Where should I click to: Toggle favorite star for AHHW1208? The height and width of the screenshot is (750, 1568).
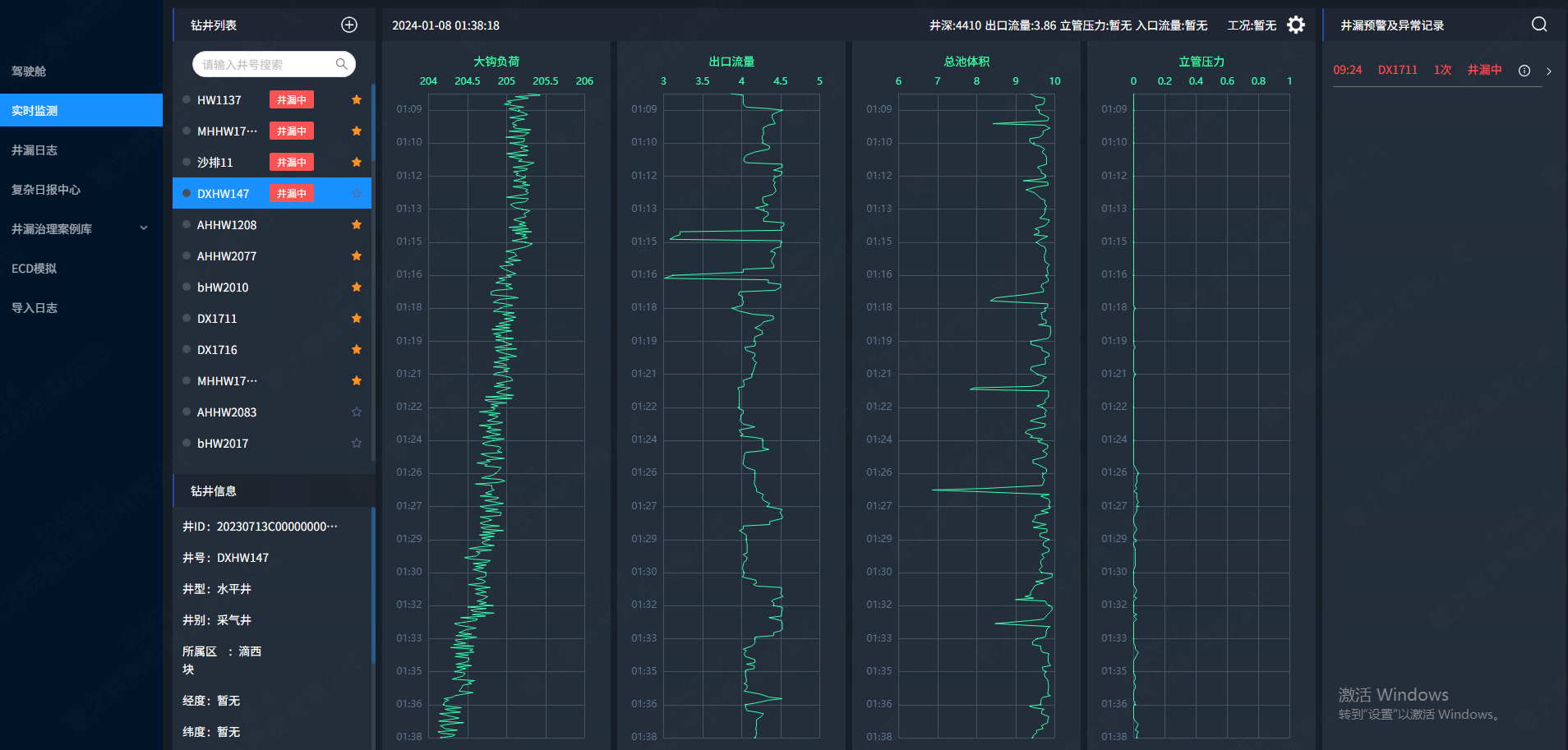pos(357,224)
